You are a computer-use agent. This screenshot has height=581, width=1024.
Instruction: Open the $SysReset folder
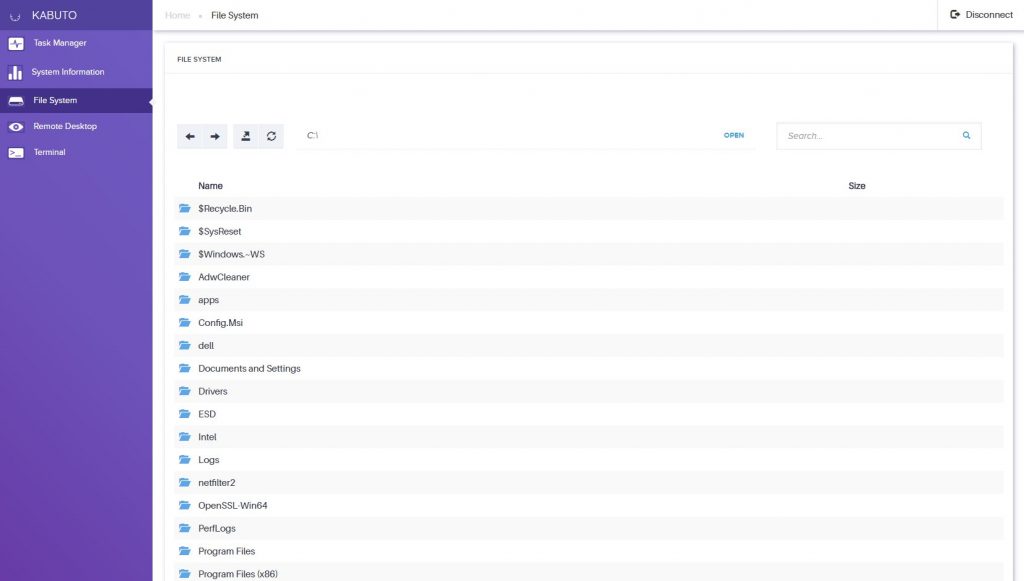click(219, 232)
